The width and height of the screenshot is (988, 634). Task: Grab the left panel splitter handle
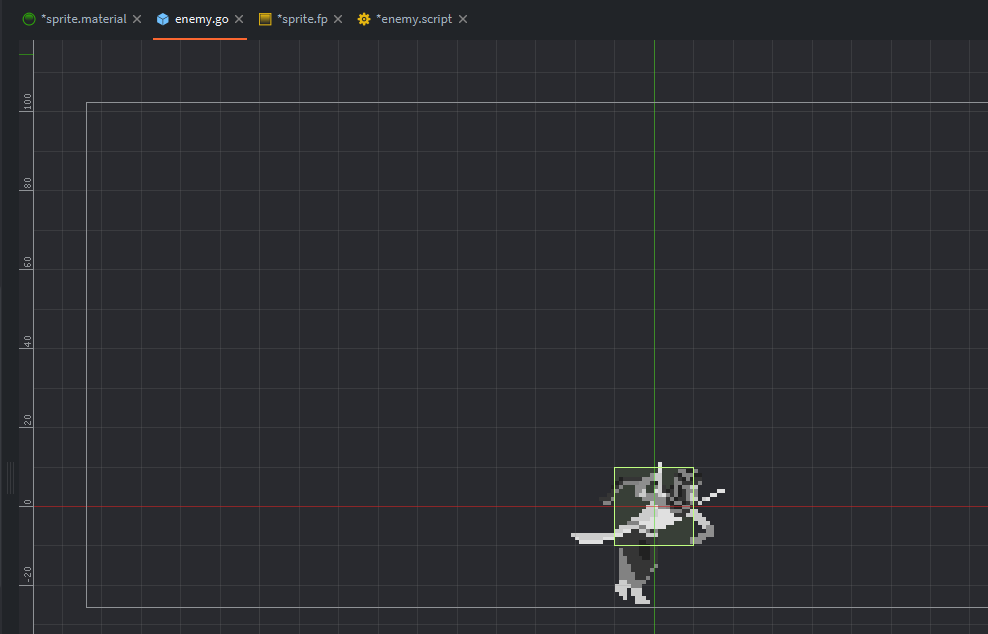click(x=10, y=477)
